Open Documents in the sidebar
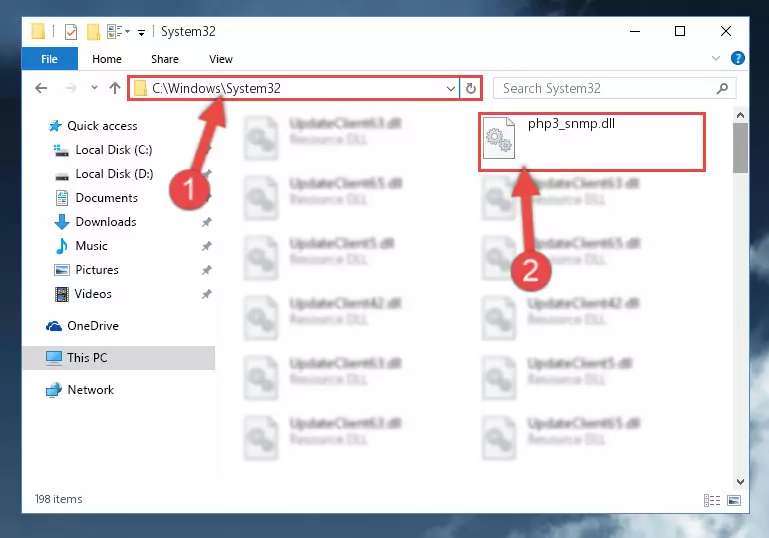The image size is (769, 538). coord(106,198)
